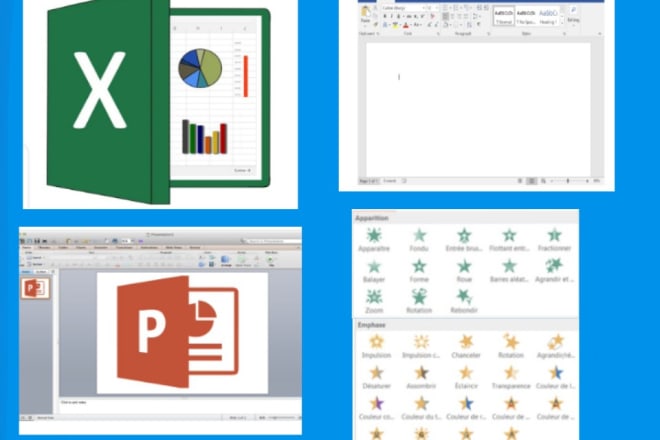Switch to Read Mode view in Word
The width and height of the screenshot is (660, 440).
520,181
